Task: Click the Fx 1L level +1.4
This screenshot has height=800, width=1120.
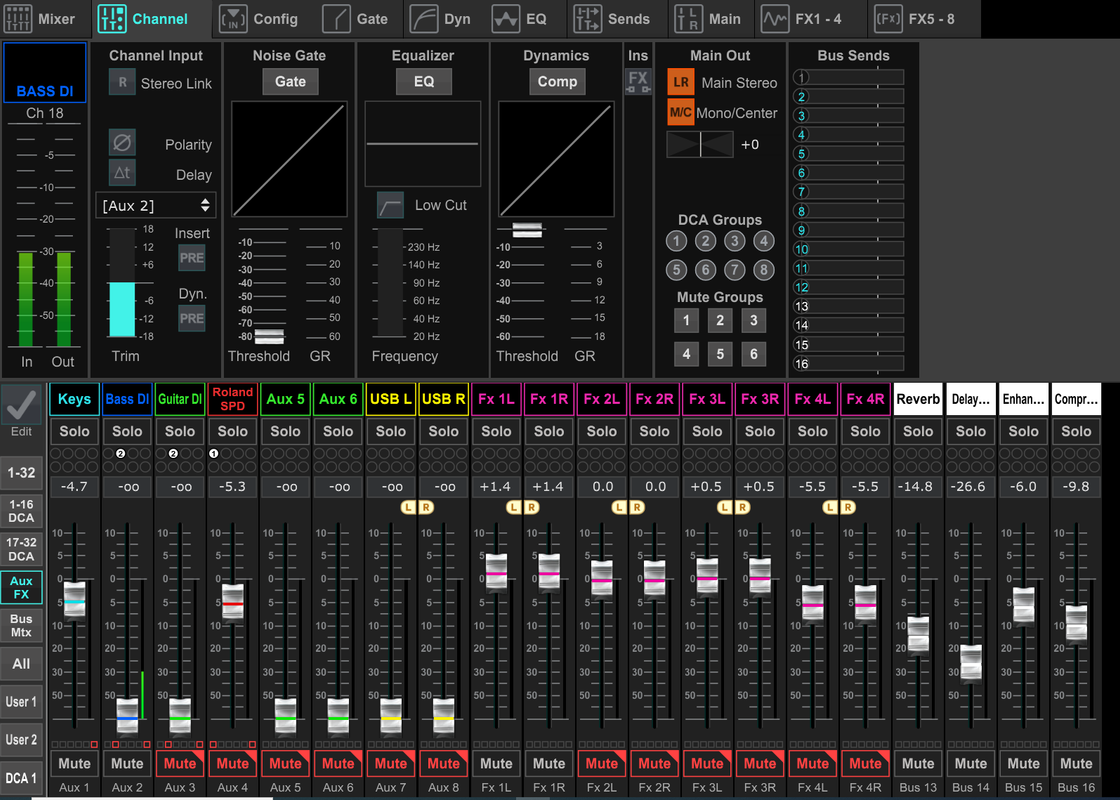Action: 496,486
